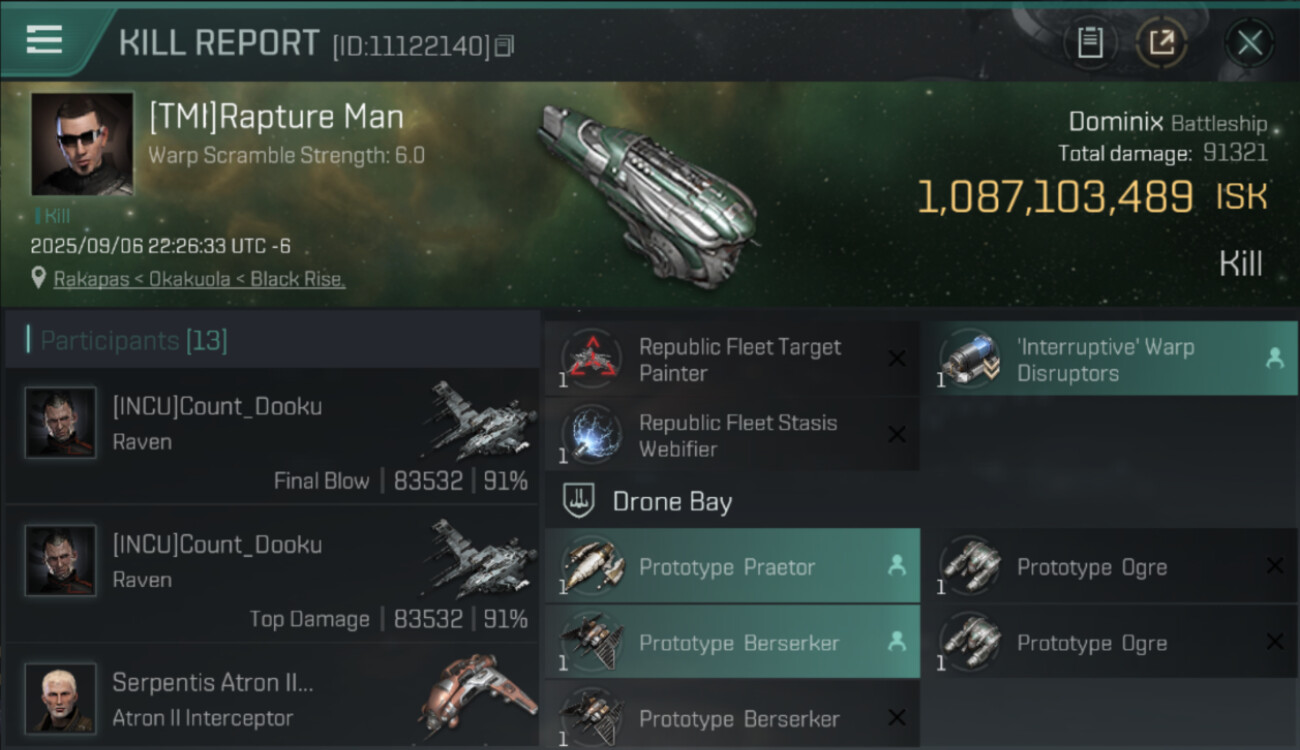Copy the kill report ID
This screenshot has width=1300, height=750.
point(504,45)
